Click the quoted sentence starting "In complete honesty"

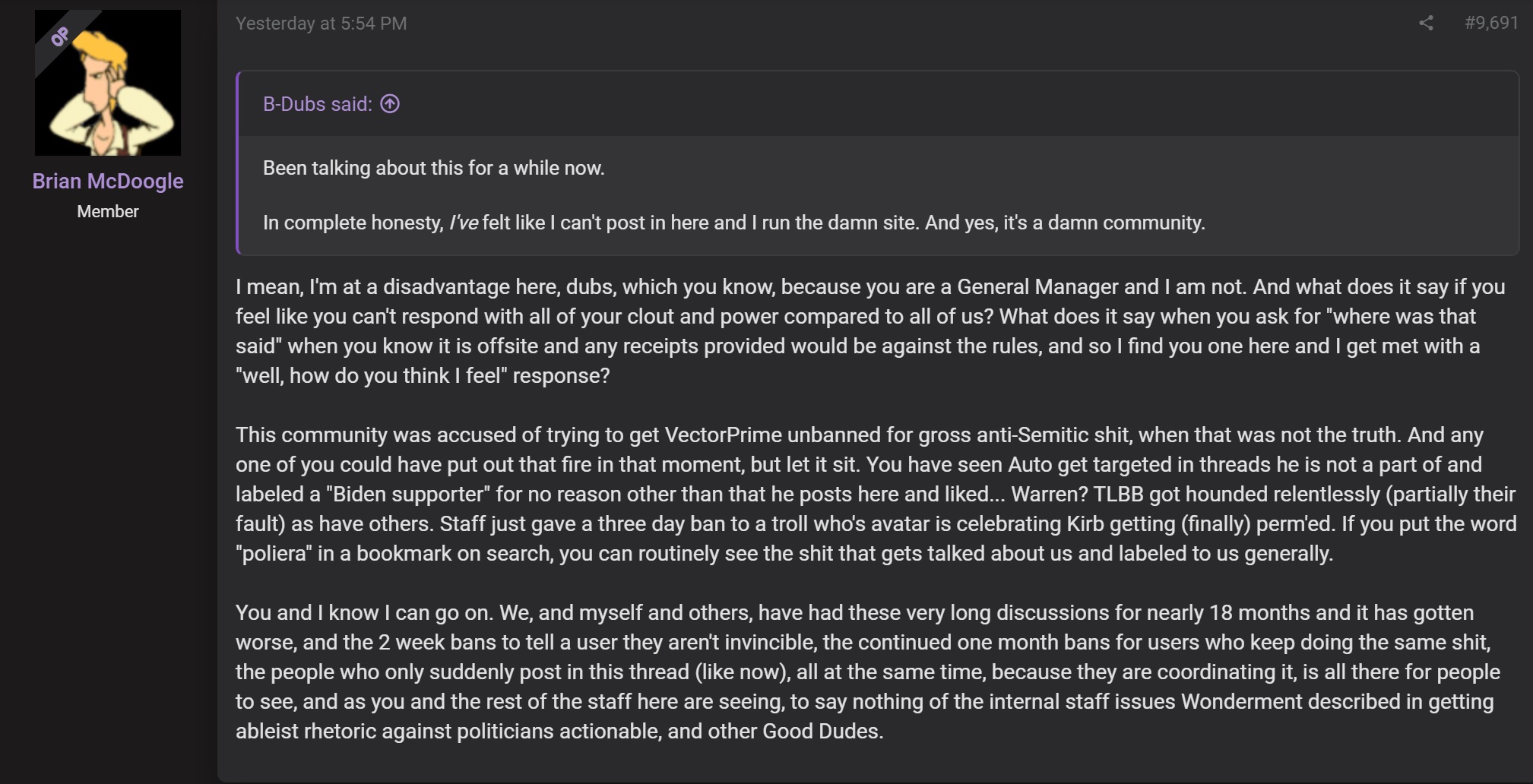tap(734, 223)
